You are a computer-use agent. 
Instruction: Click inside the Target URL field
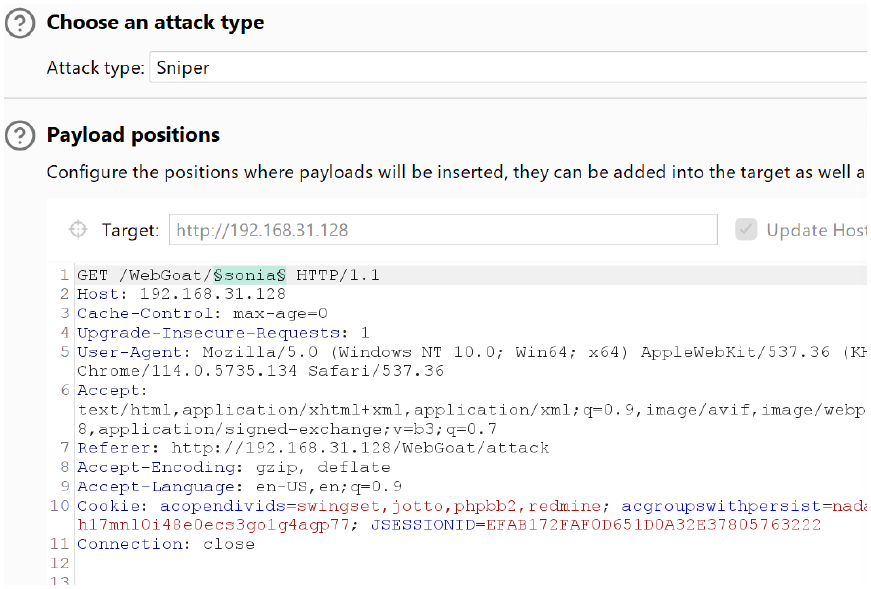pyautogui.click(x=443, y=229)
